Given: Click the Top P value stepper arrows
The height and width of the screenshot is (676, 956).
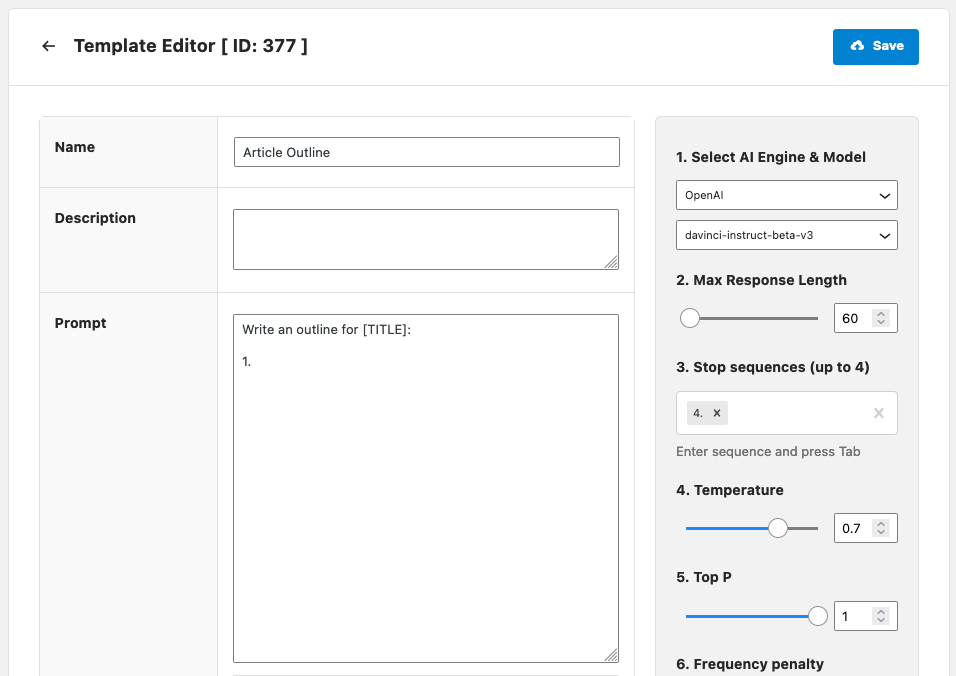Looking at the screenshot, I should 880,616.
